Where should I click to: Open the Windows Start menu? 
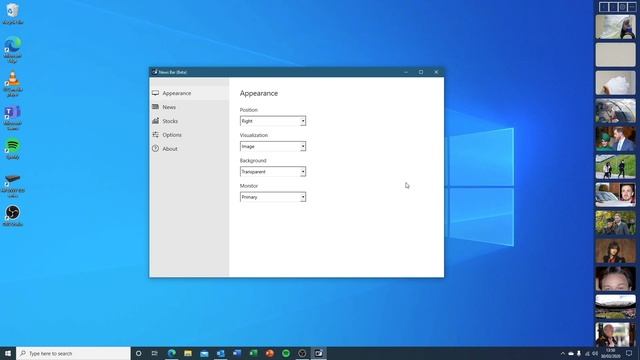[8, 353]
